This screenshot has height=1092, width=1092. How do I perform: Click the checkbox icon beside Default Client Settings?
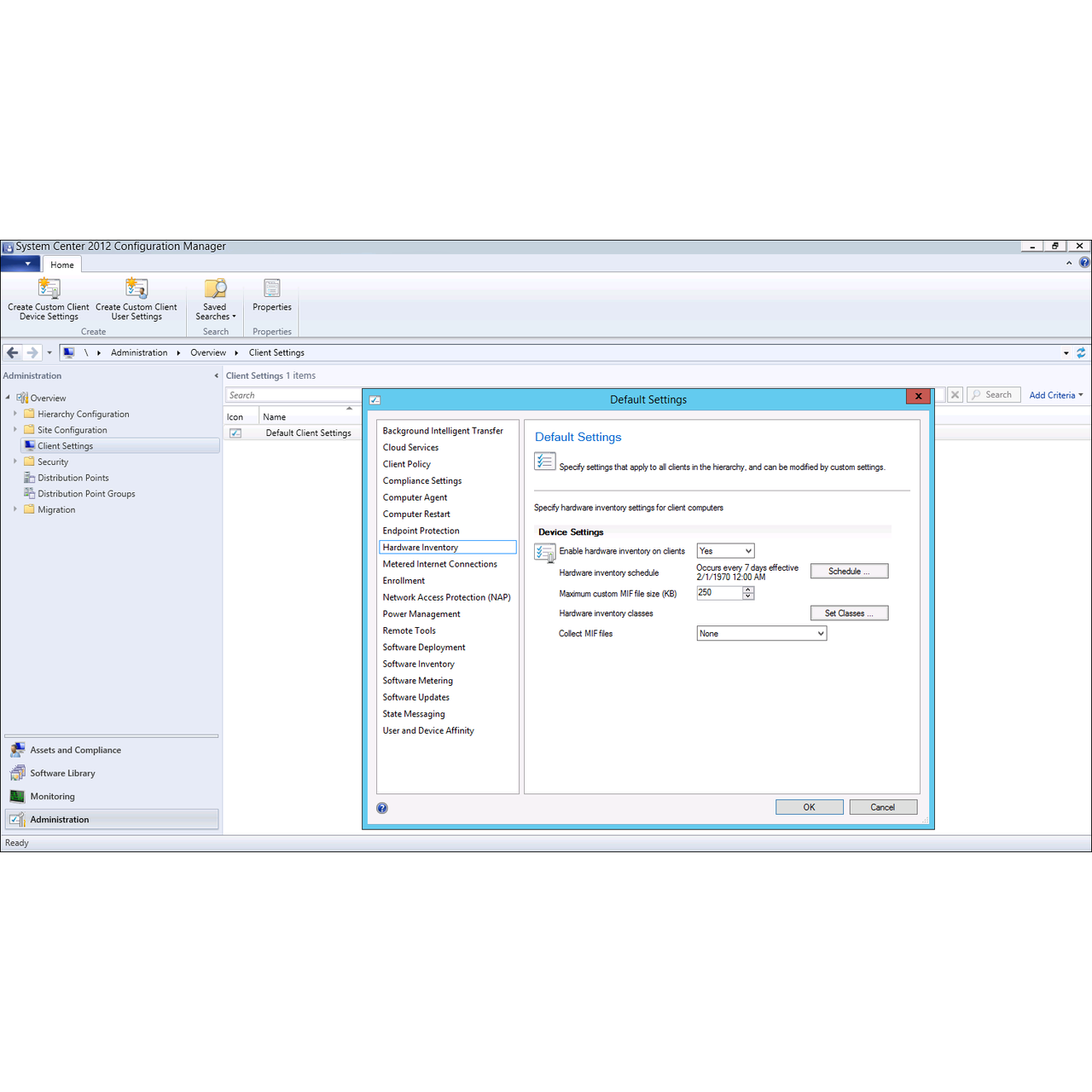click(235, 433)
